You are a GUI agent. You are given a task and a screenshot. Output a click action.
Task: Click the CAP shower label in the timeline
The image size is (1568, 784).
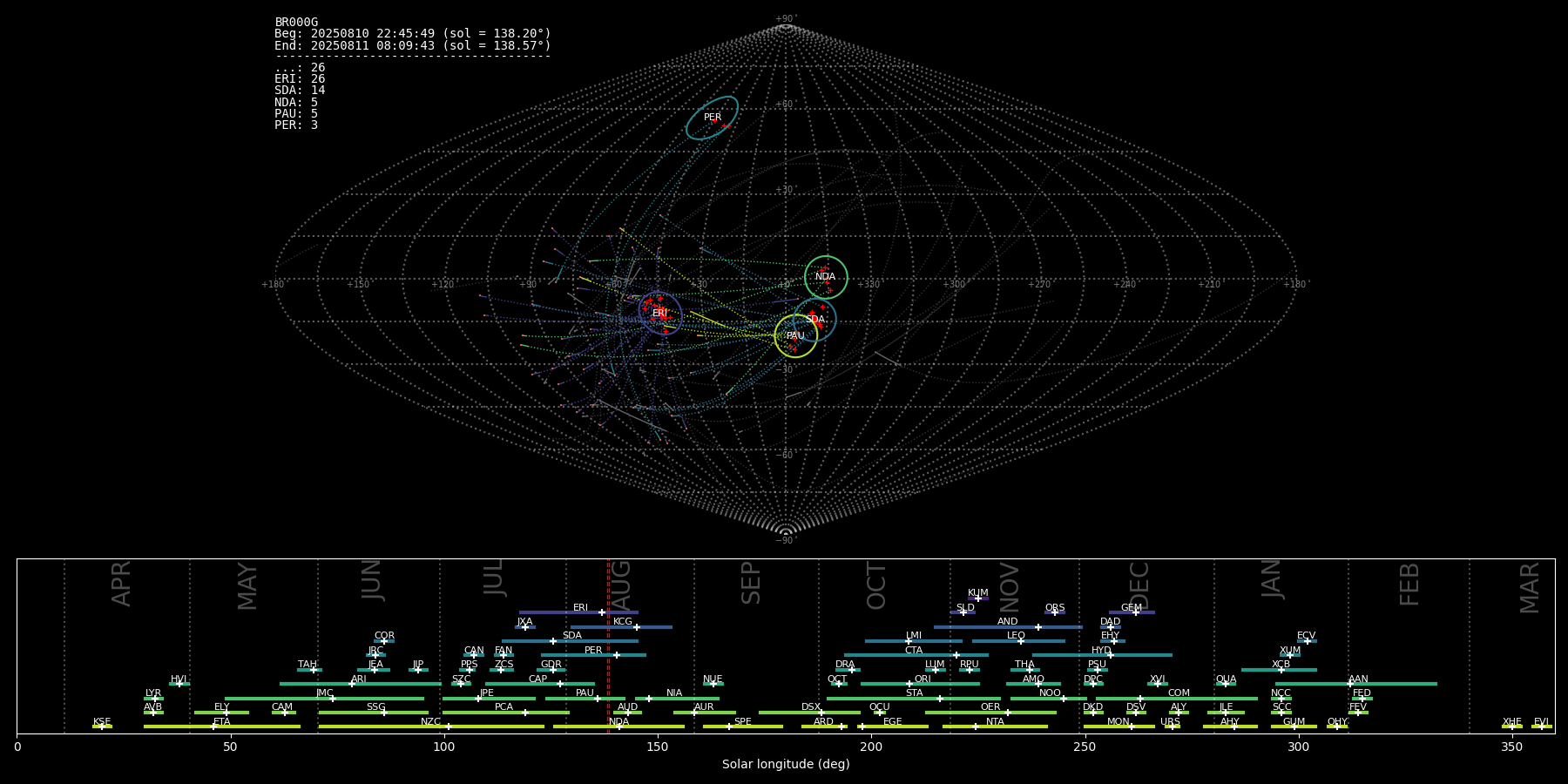tap(537, 679)
